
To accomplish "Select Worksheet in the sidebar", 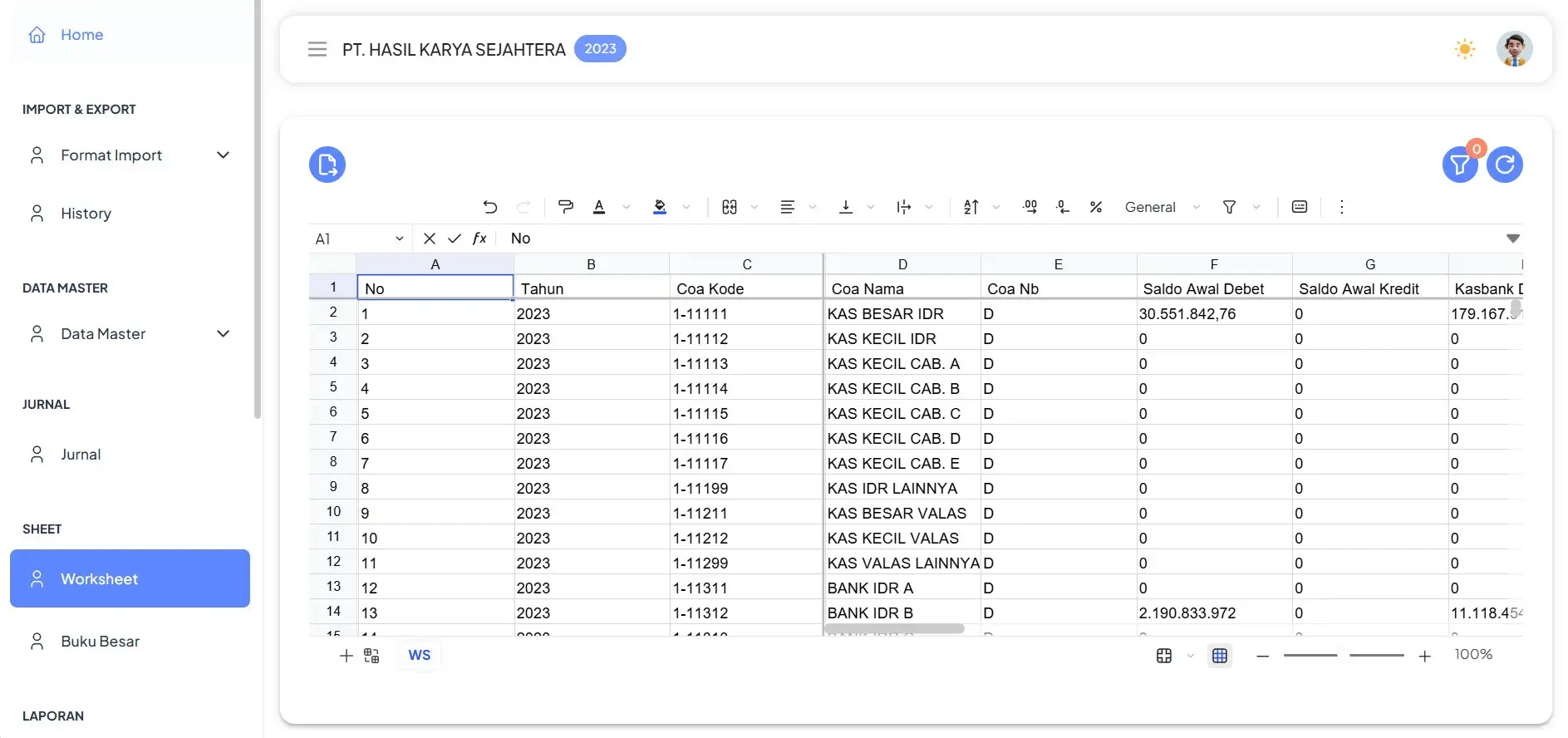I will 130,578.
